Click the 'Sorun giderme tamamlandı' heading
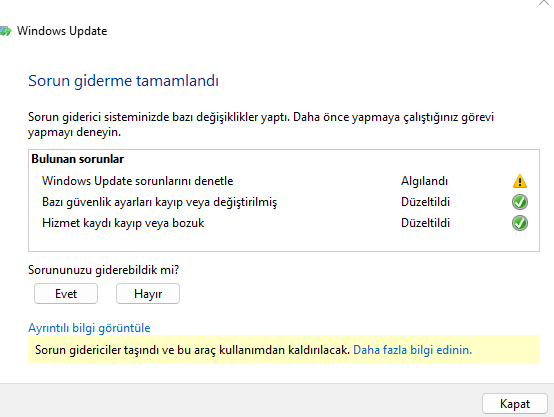554x417 pixels. coord(123,81)
